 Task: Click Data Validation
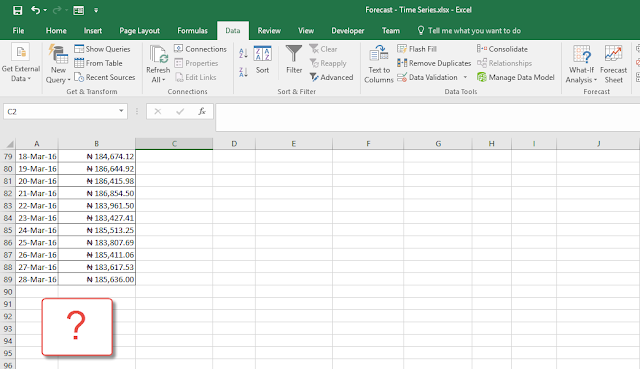(x=427, y=77)
